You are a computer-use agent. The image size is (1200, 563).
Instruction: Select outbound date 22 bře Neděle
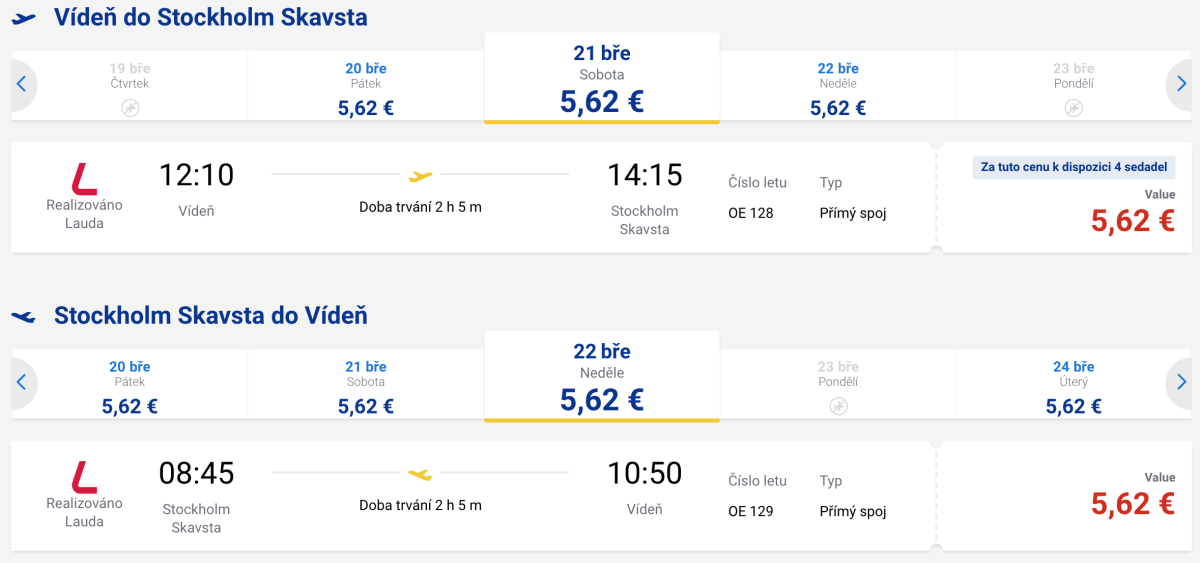(838, 88)
